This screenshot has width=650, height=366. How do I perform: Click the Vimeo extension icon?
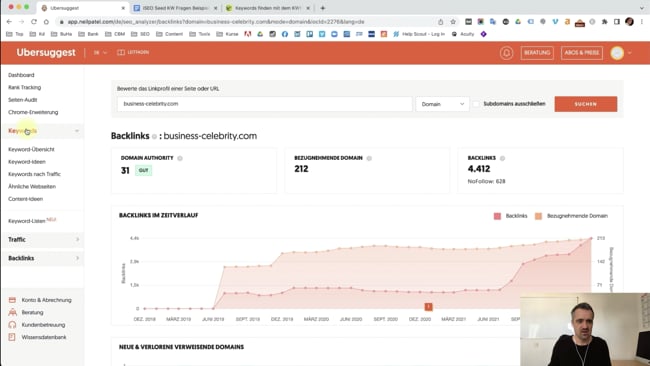tap(555, 22)
